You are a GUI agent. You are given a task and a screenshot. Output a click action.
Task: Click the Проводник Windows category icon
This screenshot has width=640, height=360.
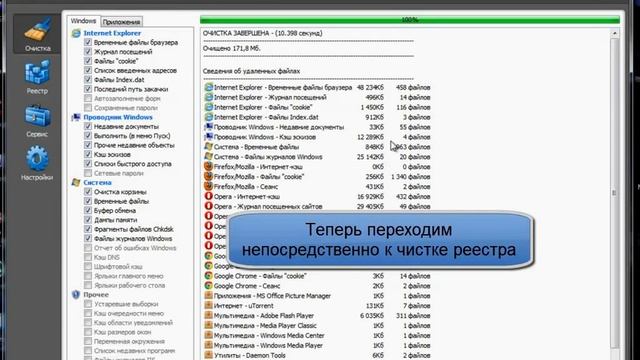[76, 117]
